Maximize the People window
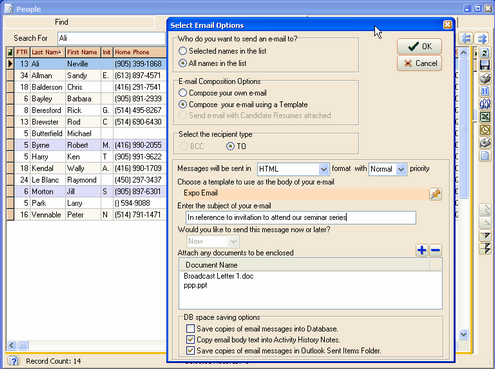Screen dimensions: 495x369 click(478, 8)
